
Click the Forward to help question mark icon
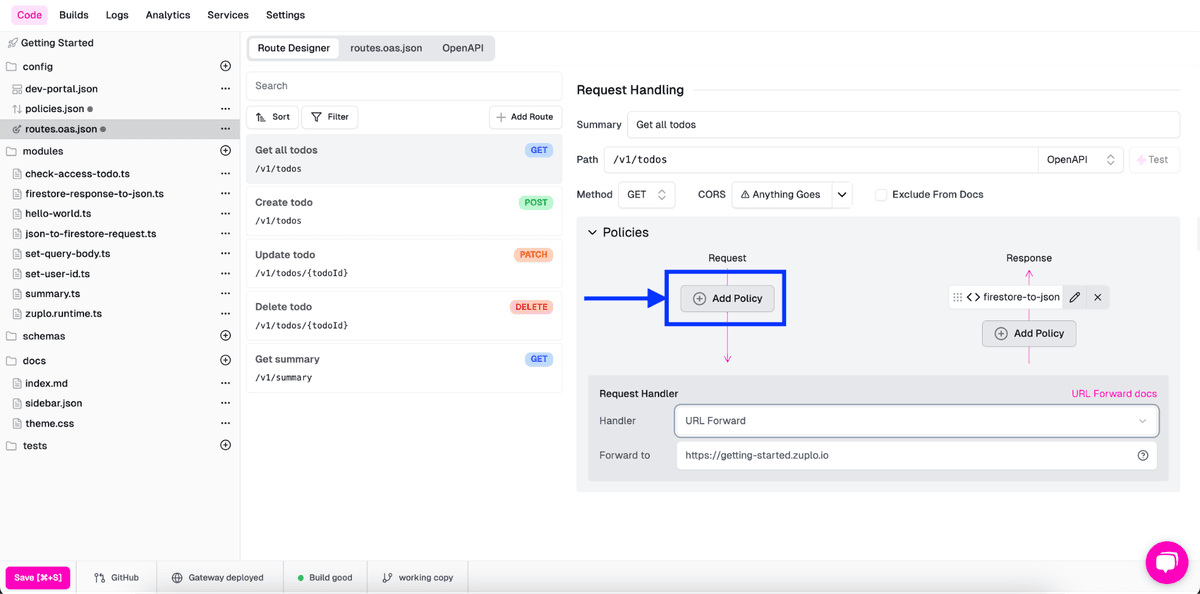click(x=1143, y=455)
